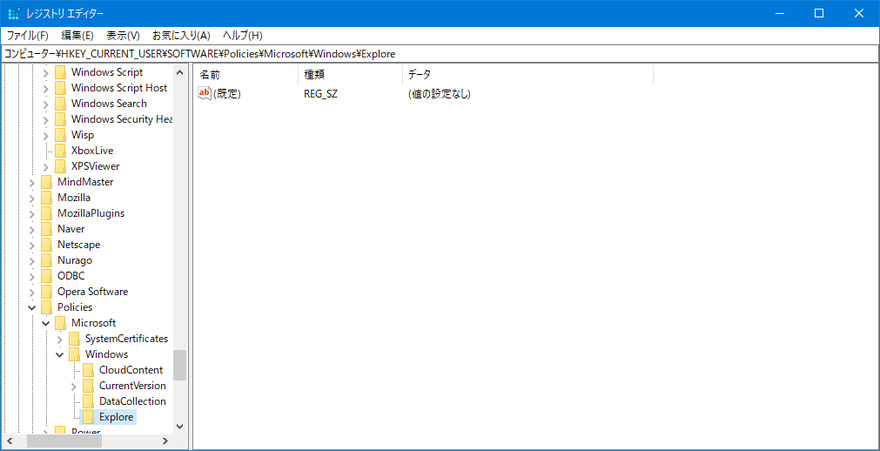Screen dimensions: 880x451
Task: Select the Opera Software folder icon
Action: coord(47,292)
